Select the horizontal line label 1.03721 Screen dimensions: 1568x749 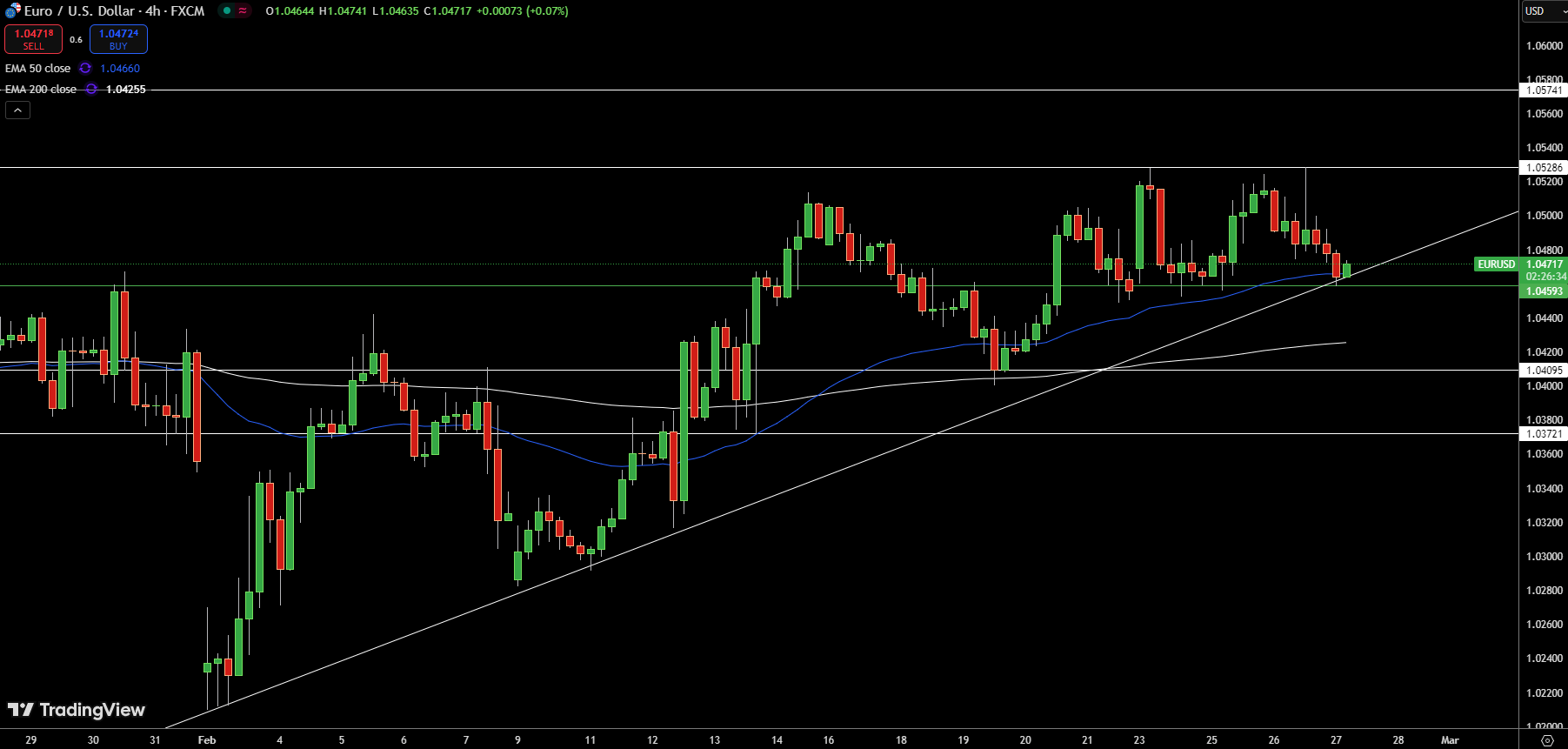pyautogui.click(x=1544, y=433)
